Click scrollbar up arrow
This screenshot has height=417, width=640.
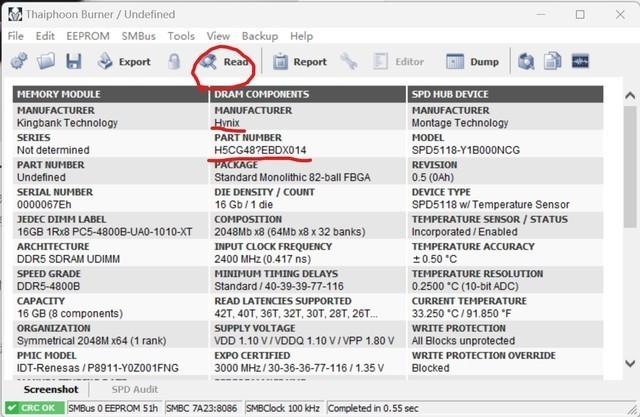(630, 96)
